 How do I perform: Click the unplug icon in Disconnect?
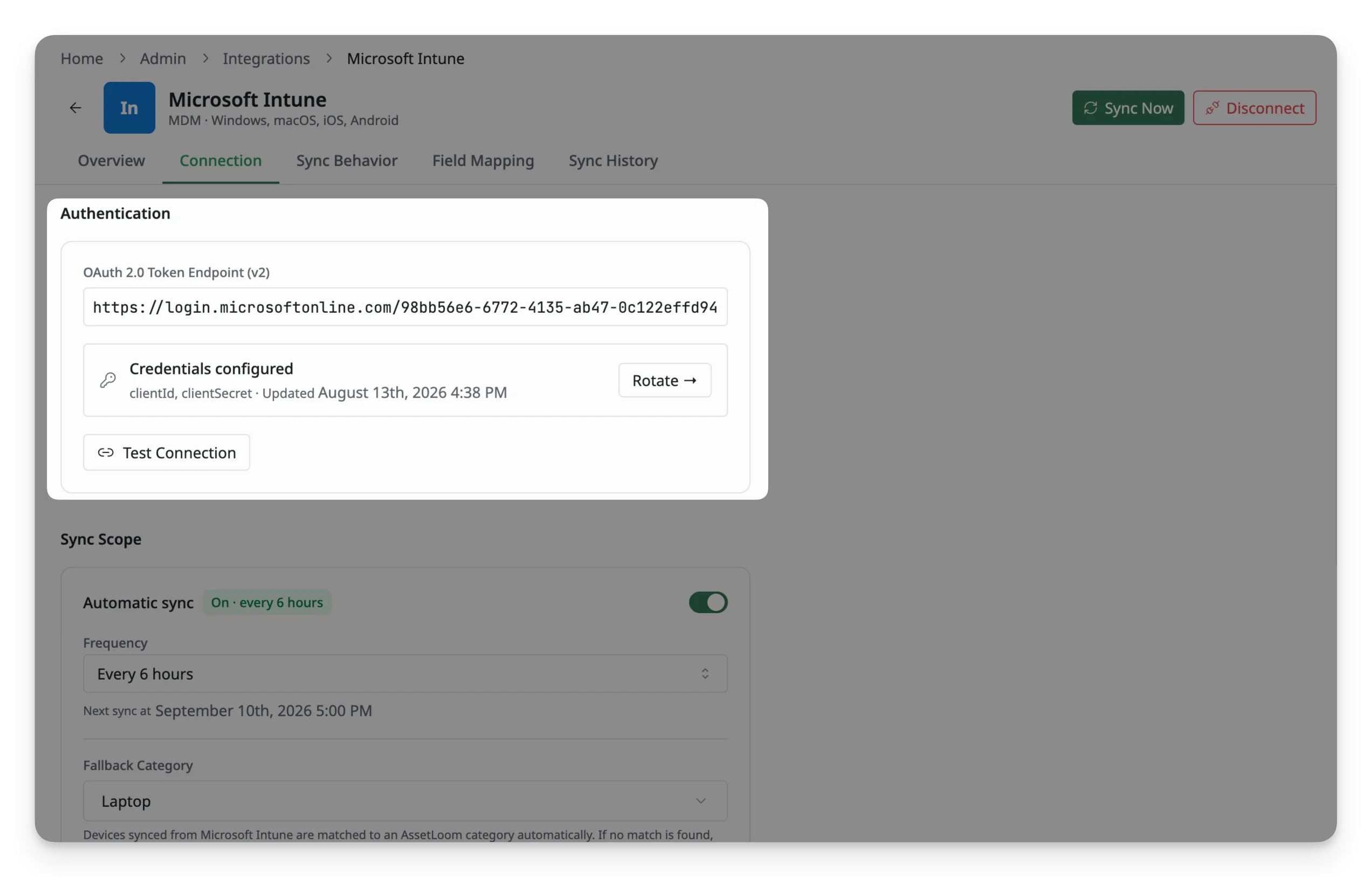tap(1212, 108)
